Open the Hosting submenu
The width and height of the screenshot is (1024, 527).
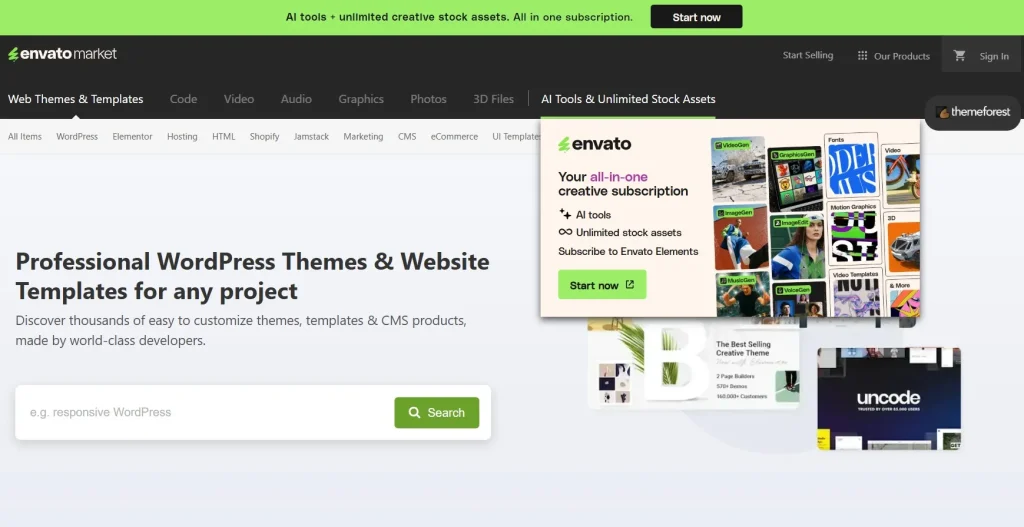[x=182, y=136]
